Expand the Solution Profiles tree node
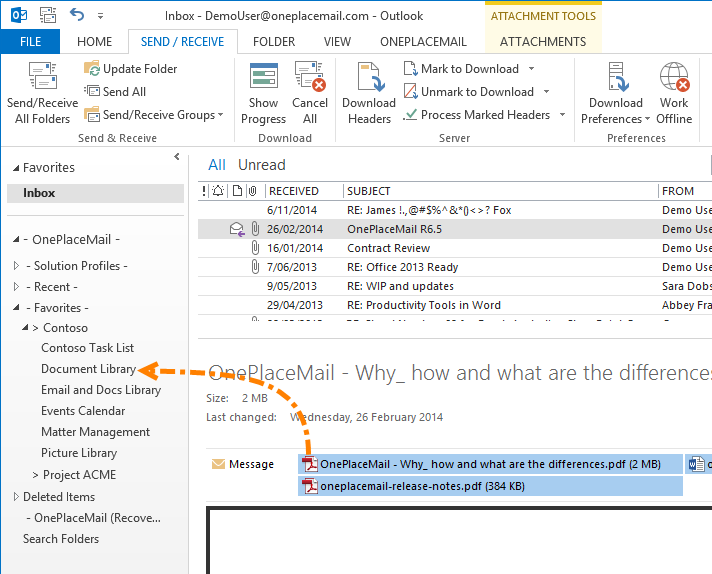Image resolution: width=712 pixels, height=574 pixels. coord(16,266)
